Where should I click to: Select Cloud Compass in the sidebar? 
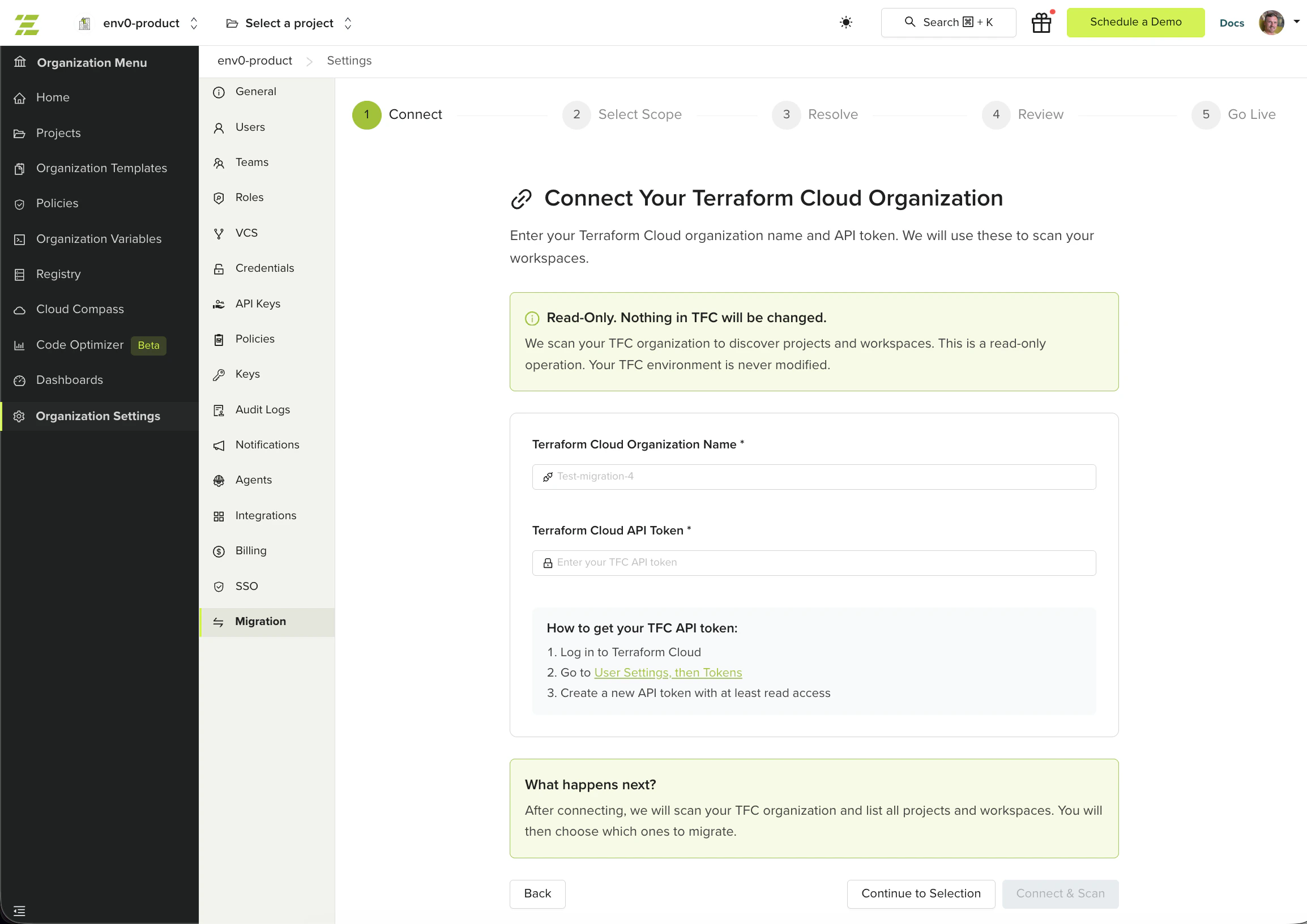click(x=80, y=309)
